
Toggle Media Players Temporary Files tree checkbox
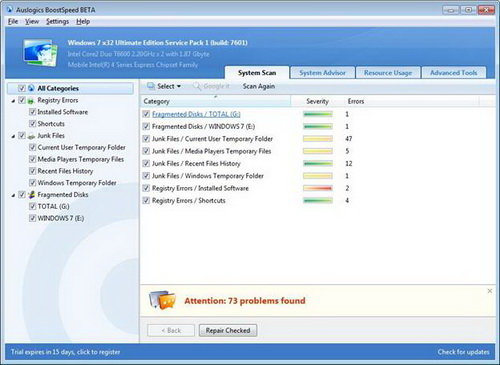[x=32, y=159]
